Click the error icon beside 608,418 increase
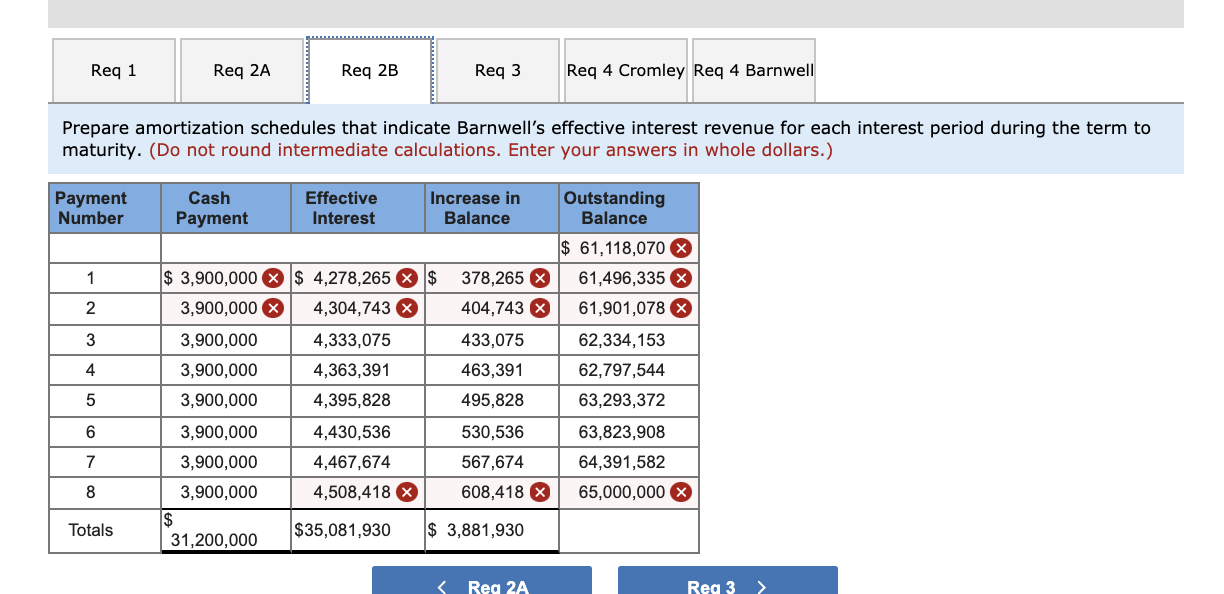Image resolution: width=1224 pixels, height=594 pixels. [538, 492]
